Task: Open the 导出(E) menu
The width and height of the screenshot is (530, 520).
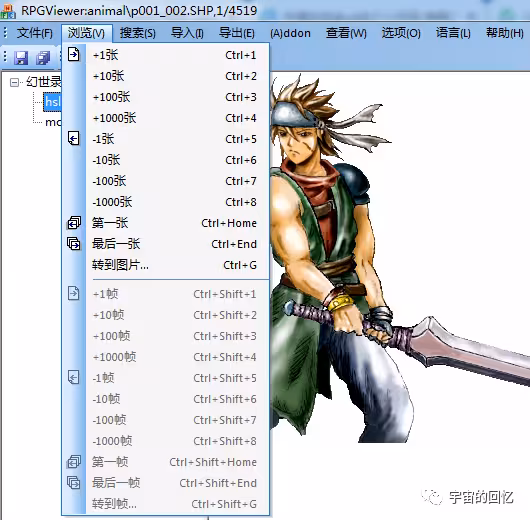Action: coord(237,33)
